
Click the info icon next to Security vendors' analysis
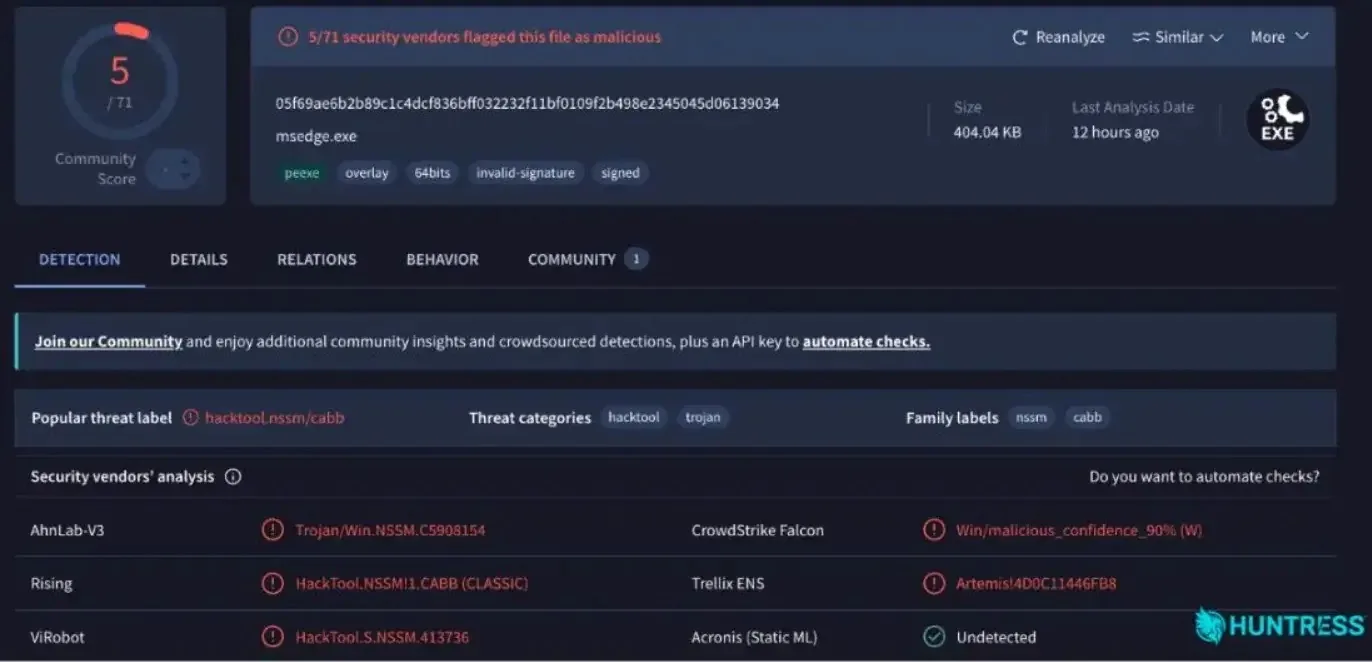pos(233,477)
